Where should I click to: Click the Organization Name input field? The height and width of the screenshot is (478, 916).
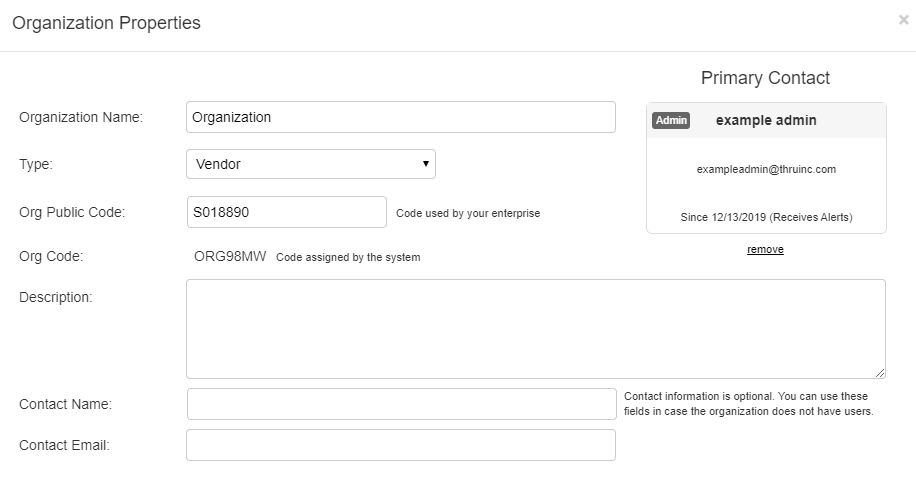400,117
